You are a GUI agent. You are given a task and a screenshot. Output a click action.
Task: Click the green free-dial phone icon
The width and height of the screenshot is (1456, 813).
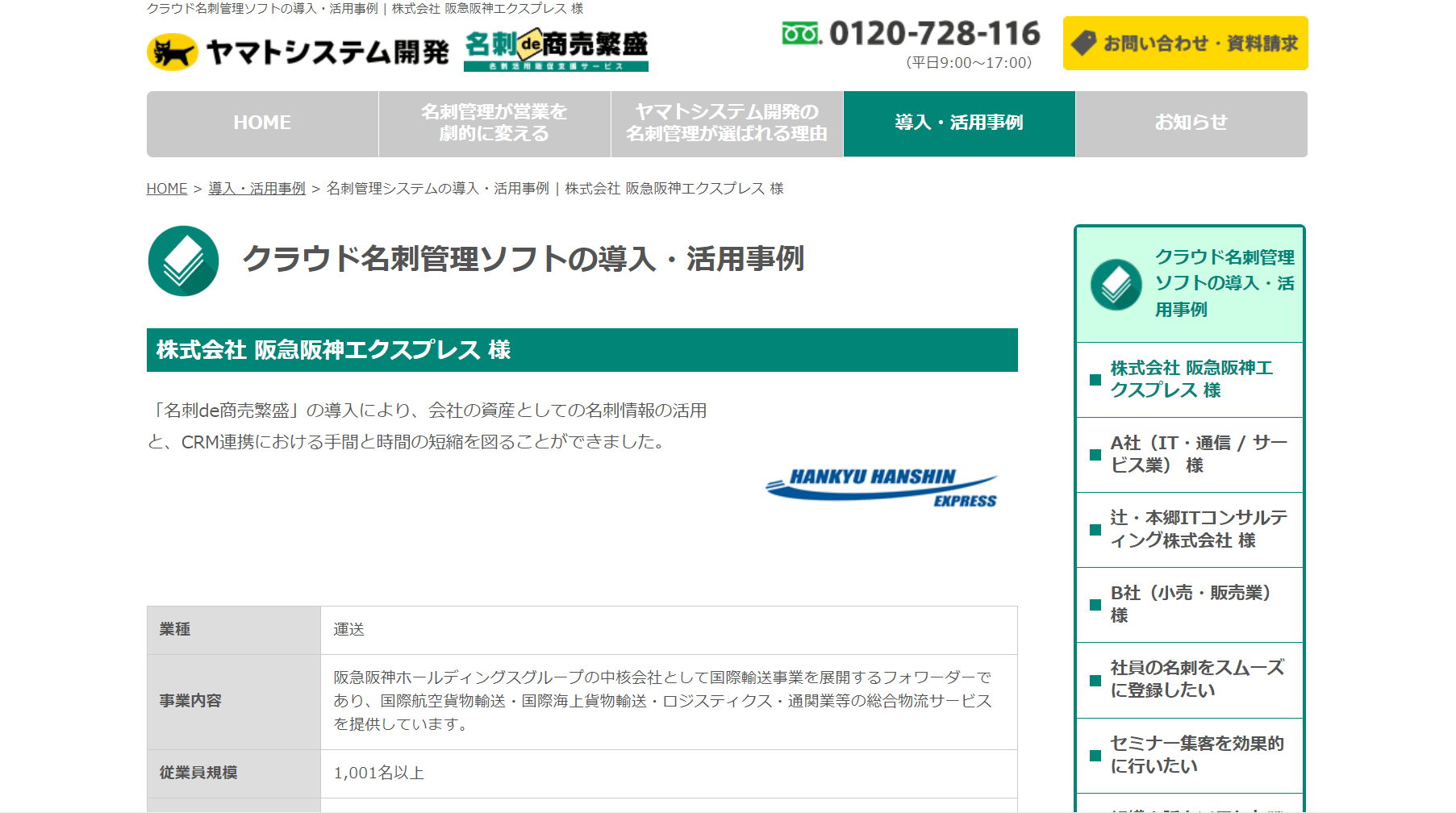(x=802, y=33)
